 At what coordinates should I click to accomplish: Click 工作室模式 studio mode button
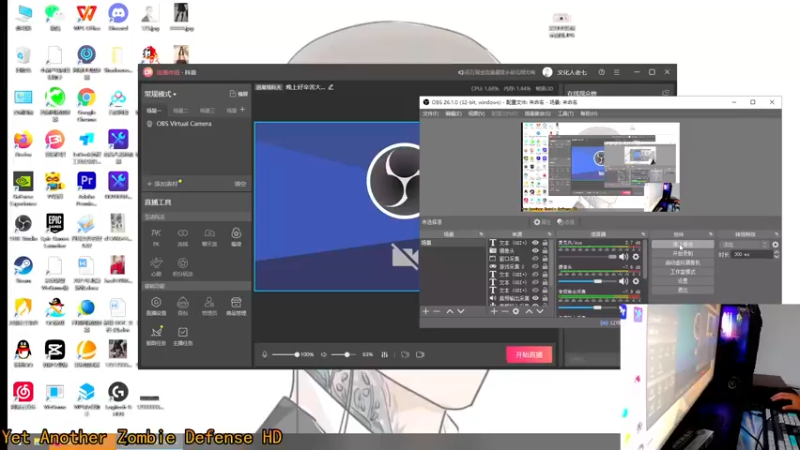[683, 272]
